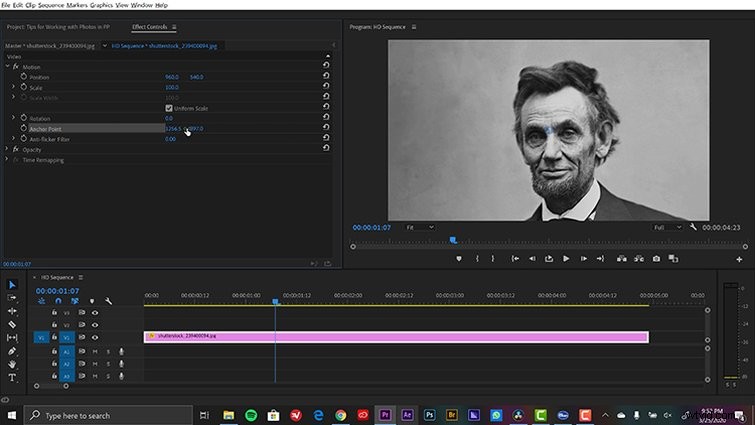Image resolution: width=755 pixels, height=425 pixels.
Task: Click the Extract button
Action: 639,258
